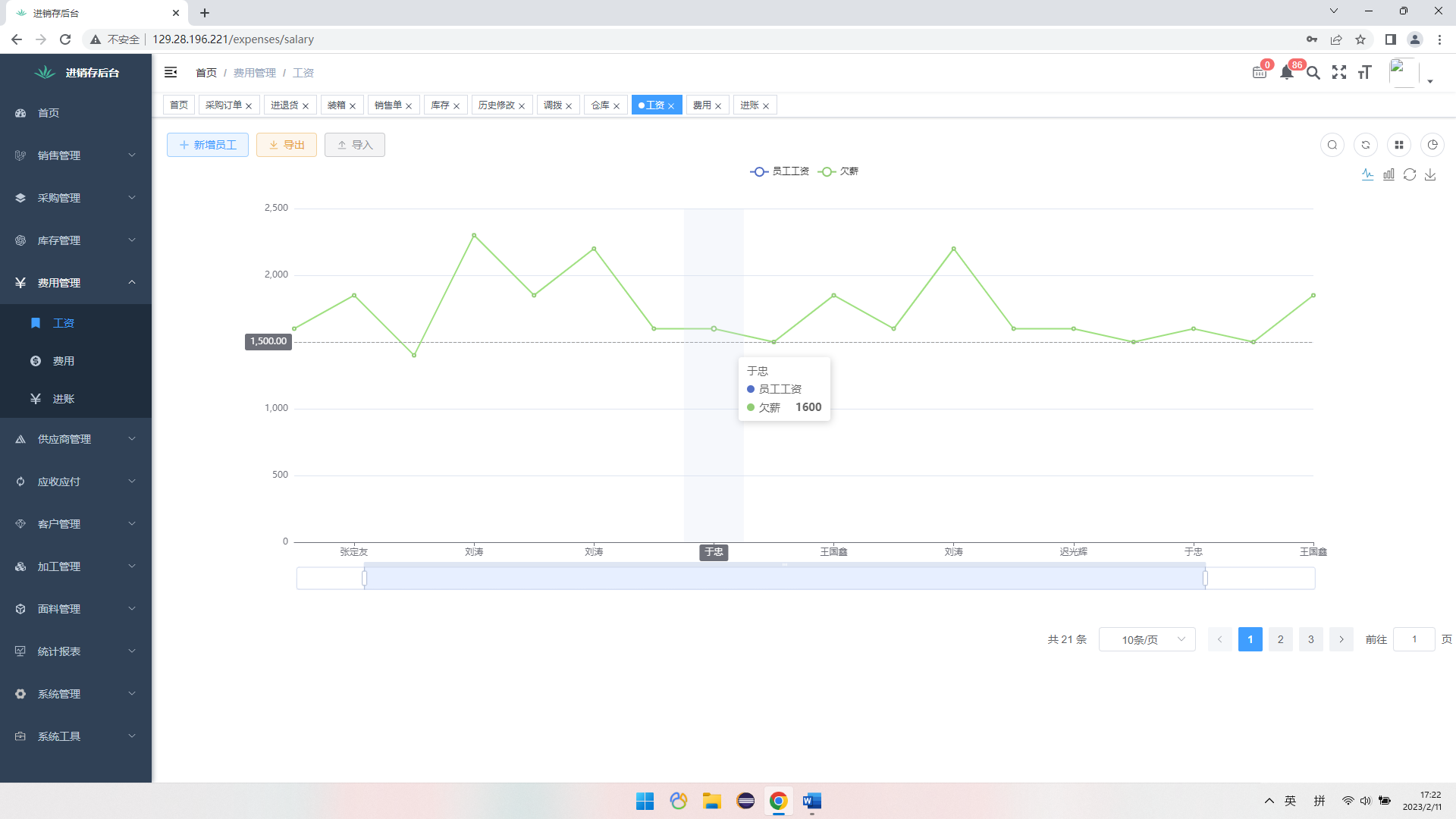
Task: Click the page jump input field
Action: 1414,639
